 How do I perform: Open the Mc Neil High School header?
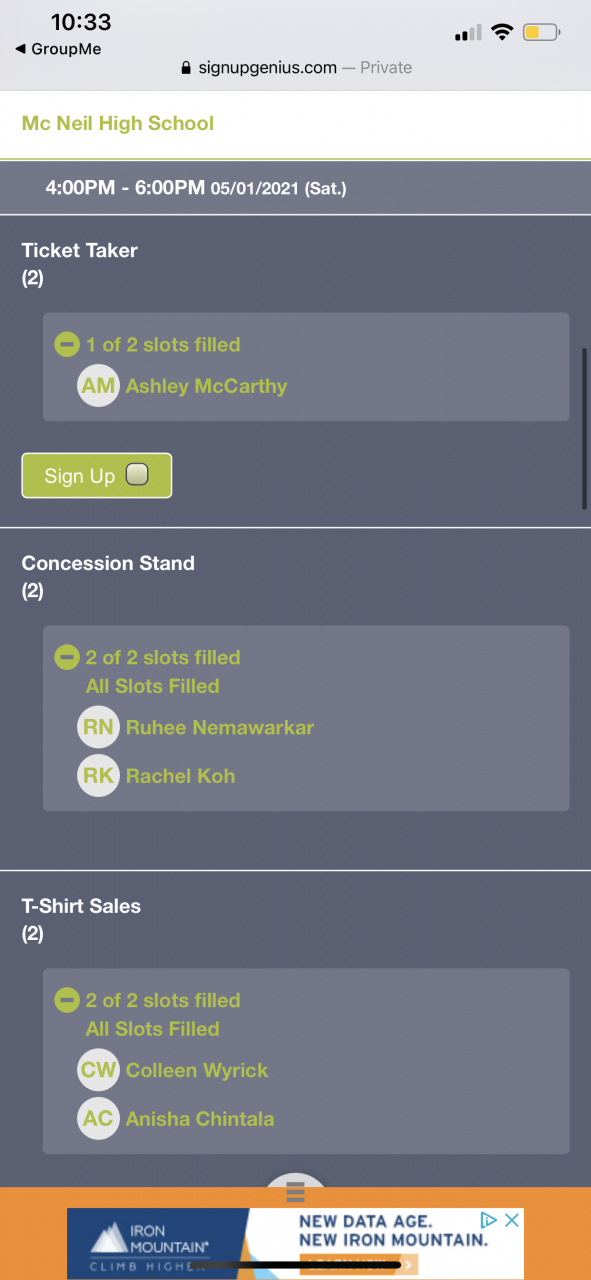point(118,124)
